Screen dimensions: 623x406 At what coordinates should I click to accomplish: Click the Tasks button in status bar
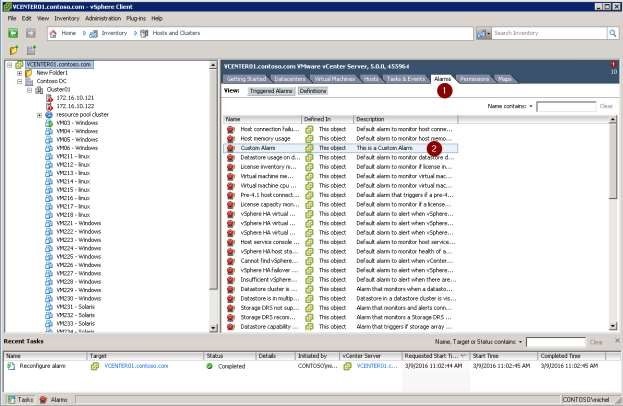20,399
